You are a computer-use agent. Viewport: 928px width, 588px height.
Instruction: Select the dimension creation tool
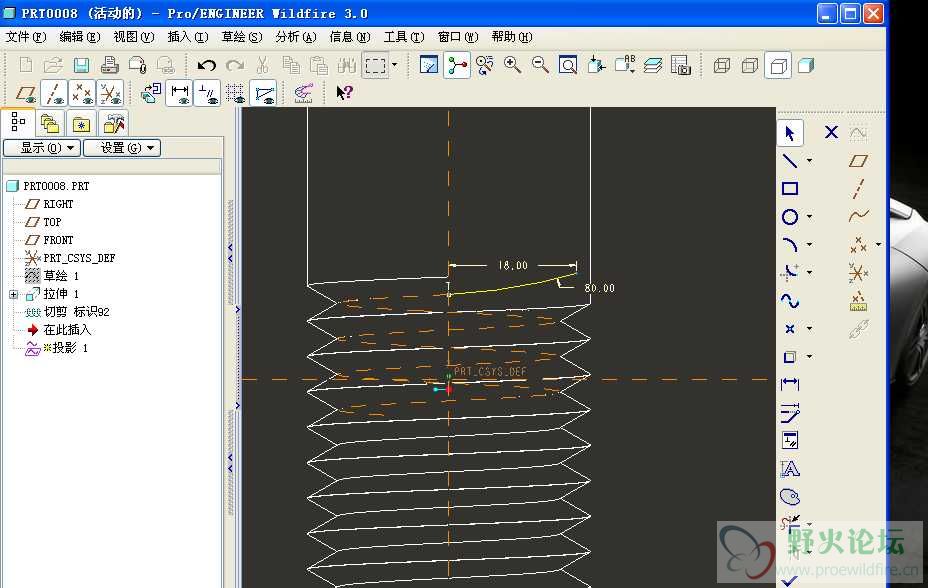coord(790,385)
